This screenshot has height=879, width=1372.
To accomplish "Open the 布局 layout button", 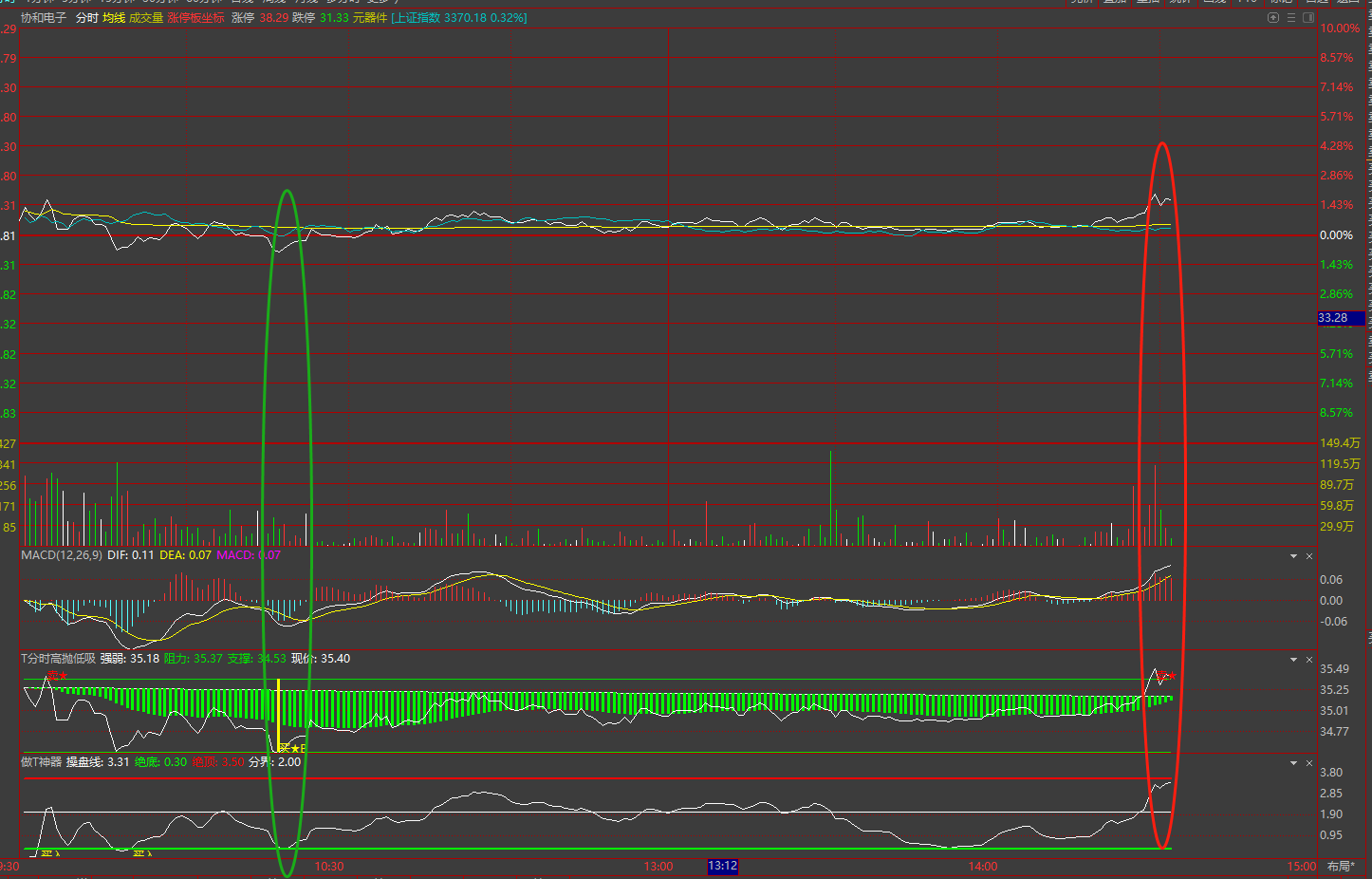I will click(1341, 866).
